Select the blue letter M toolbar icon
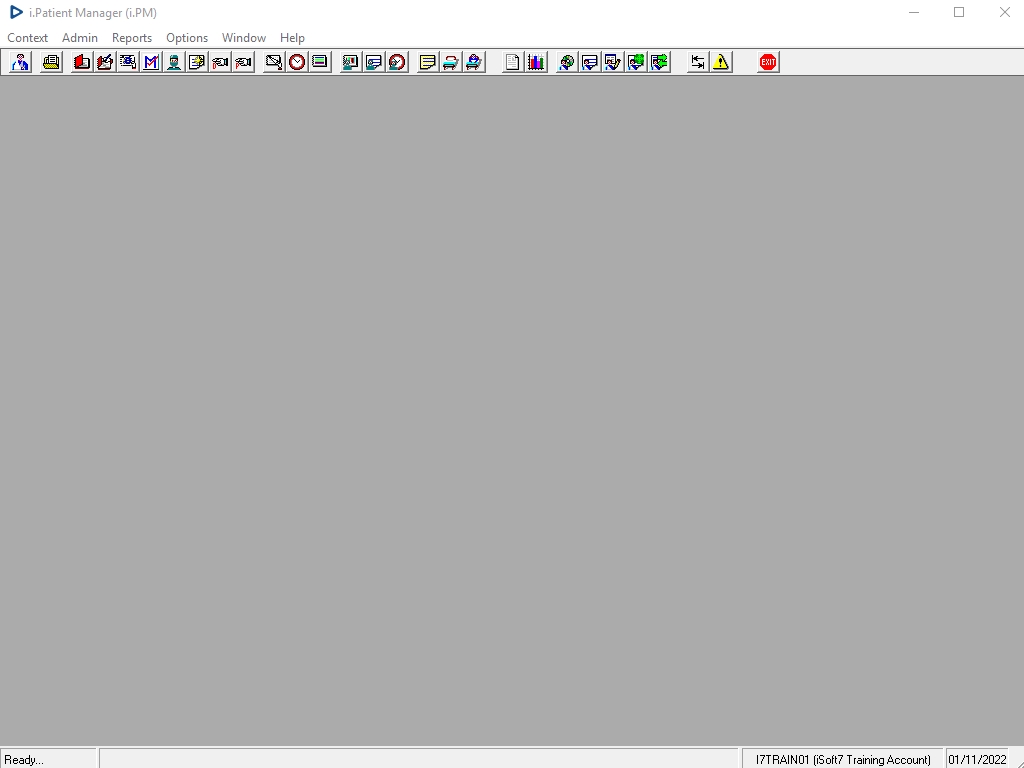This screenshot has width=1024, height=768. [x=151, y=62]
